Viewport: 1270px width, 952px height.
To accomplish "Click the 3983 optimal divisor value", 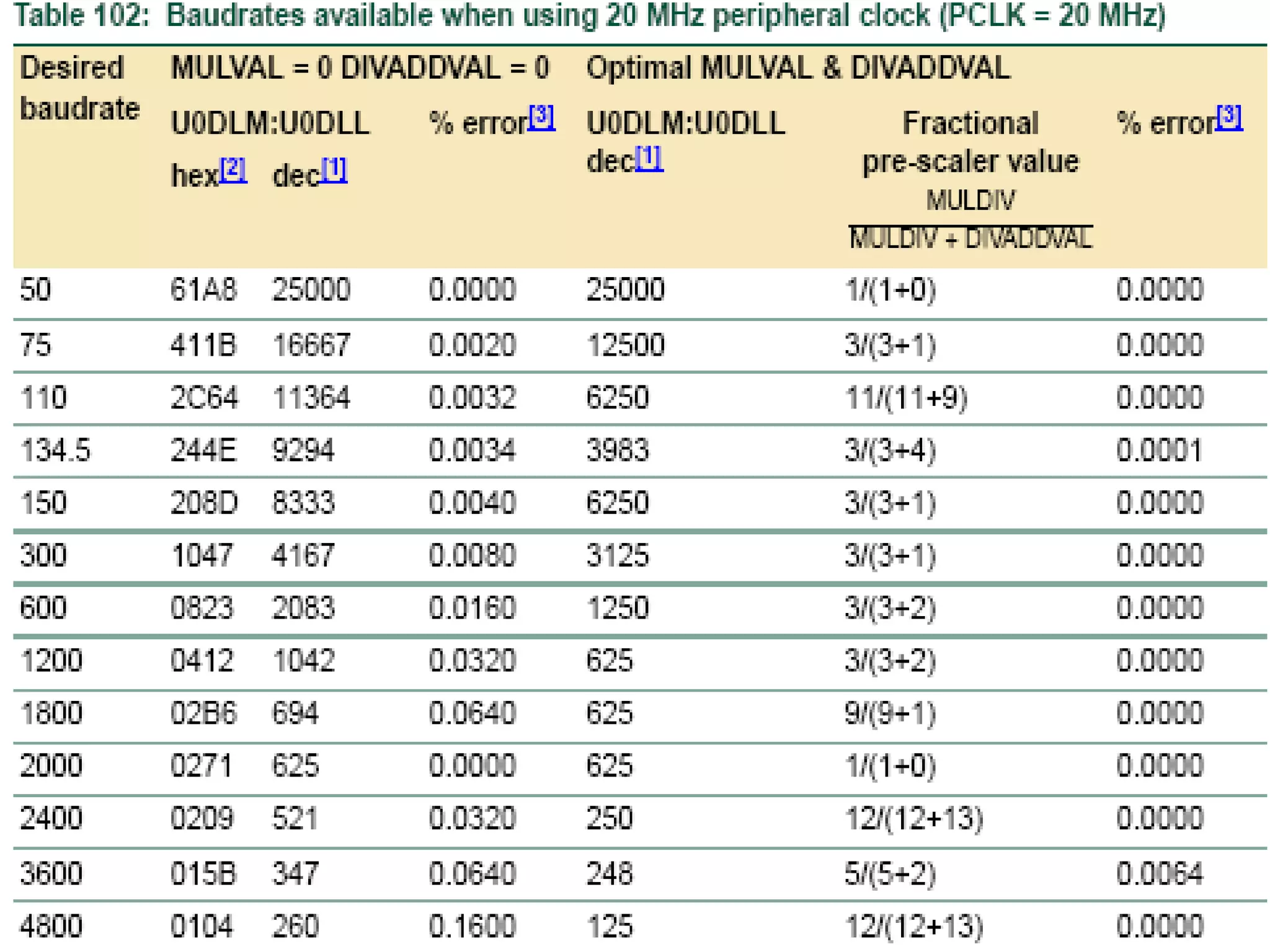I will coord(618,450).
